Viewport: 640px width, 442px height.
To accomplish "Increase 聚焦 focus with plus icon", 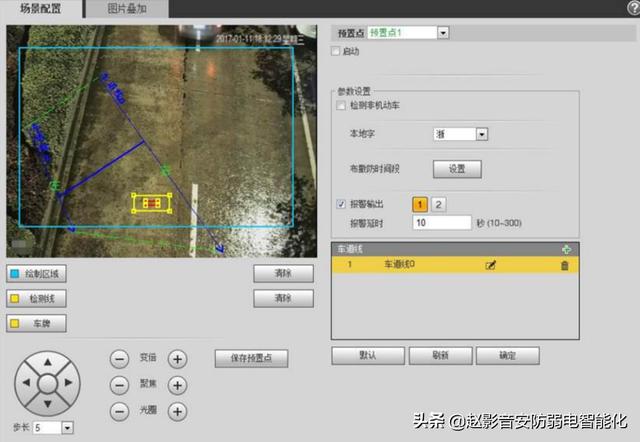I will click(178, 385).
